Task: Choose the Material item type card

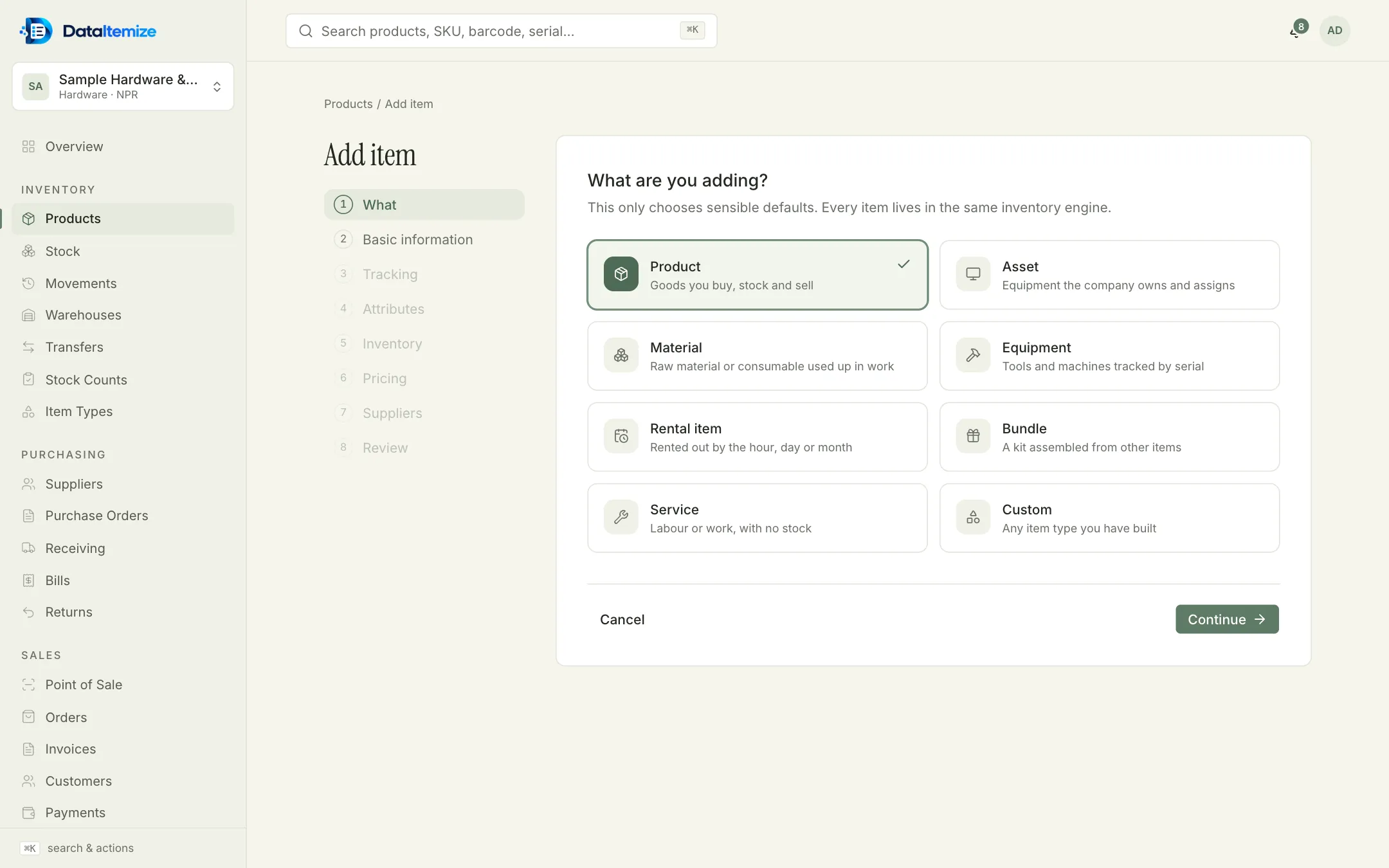Action: pyautogui.click(x=757, y=356)
